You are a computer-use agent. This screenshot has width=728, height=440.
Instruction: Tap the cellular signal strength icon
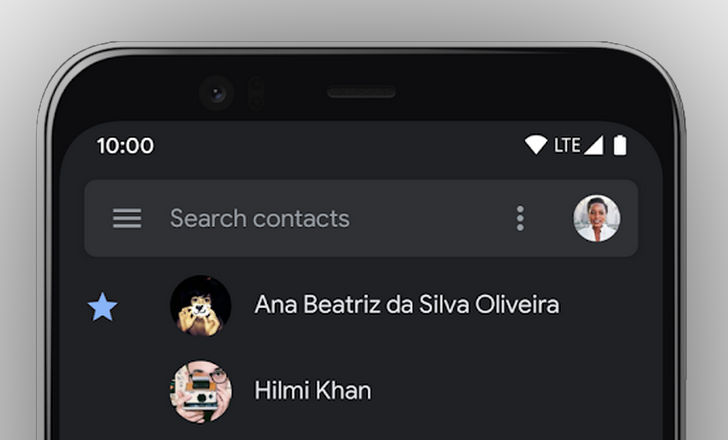pyautogui.click(x=594, y=145)
